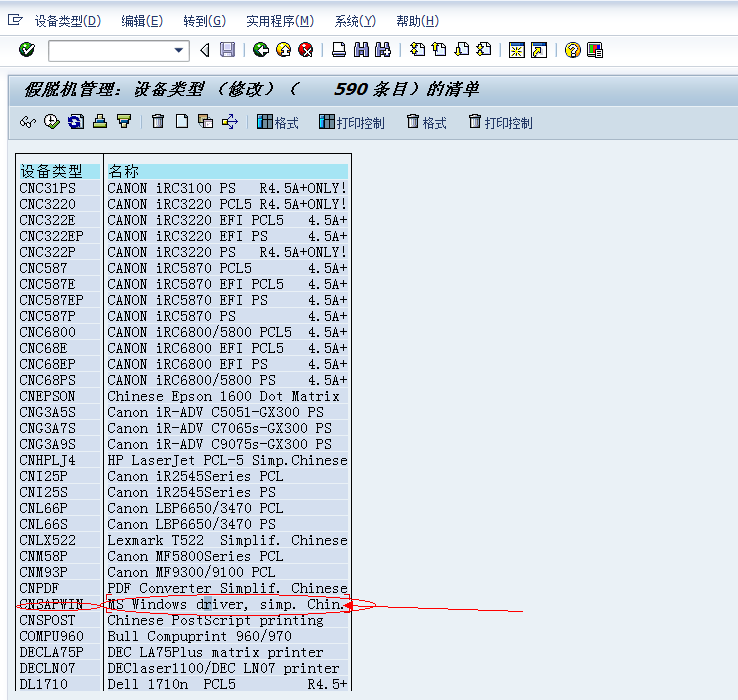Open the 编辑(E) menu
The width and height of the screenshot is (738, 700).
(x=142, y=21)
